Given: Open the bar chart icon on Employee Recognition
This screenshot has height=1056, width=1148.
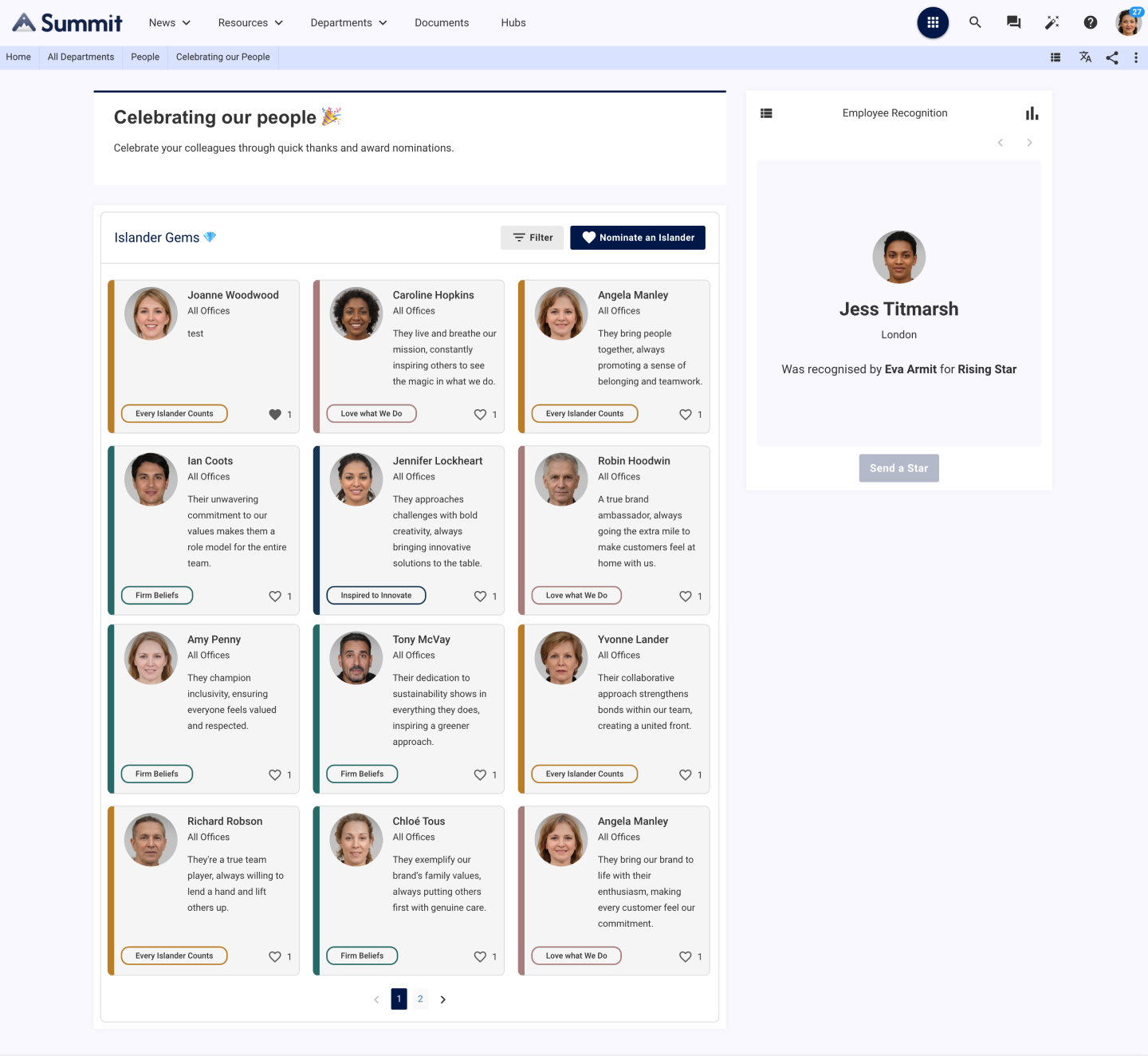Looking at the screenshot, I should (x=1032, y=113).
